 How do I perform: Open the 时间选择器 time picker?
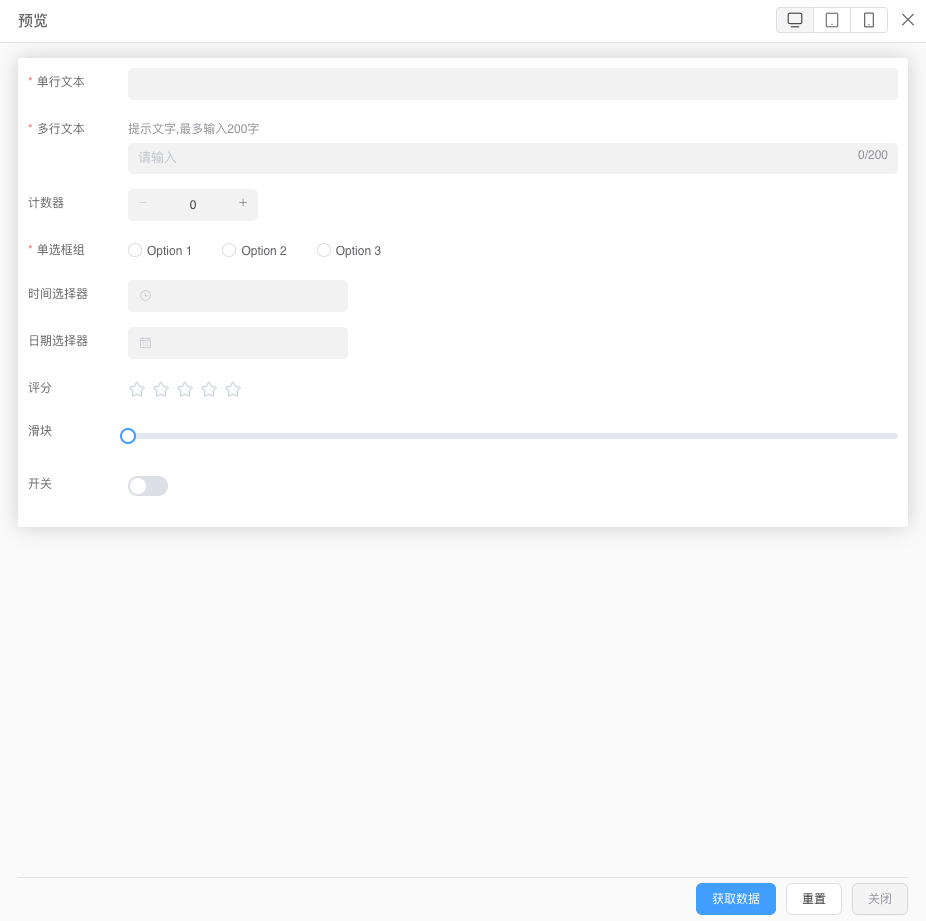pos(238,296)
